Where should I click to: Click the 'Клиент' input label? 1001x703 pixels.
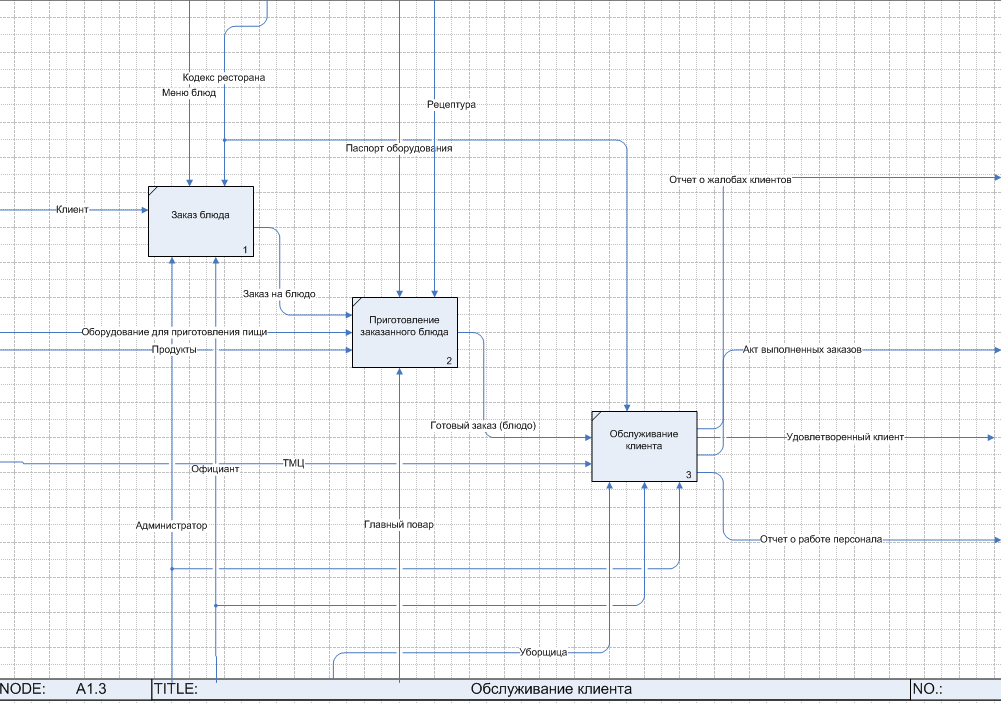72,209
